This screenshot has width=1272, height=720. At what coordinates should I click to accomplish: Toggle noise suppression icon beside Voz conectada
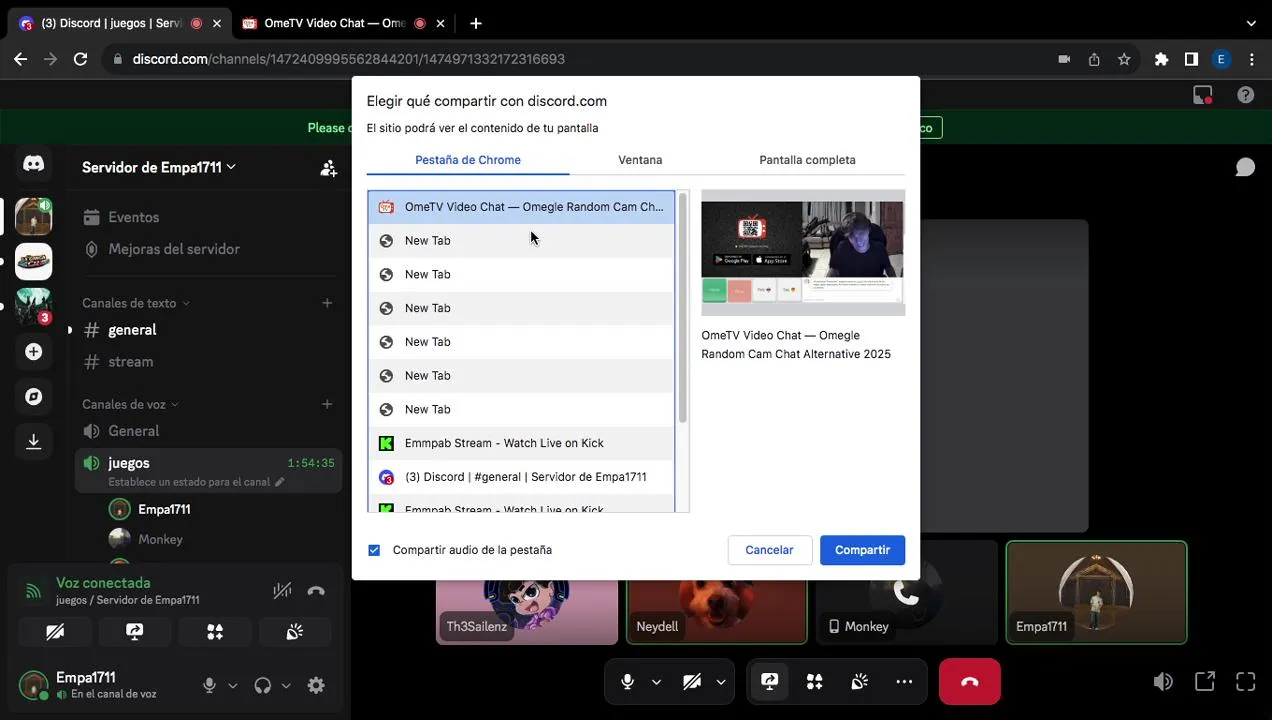282,591
